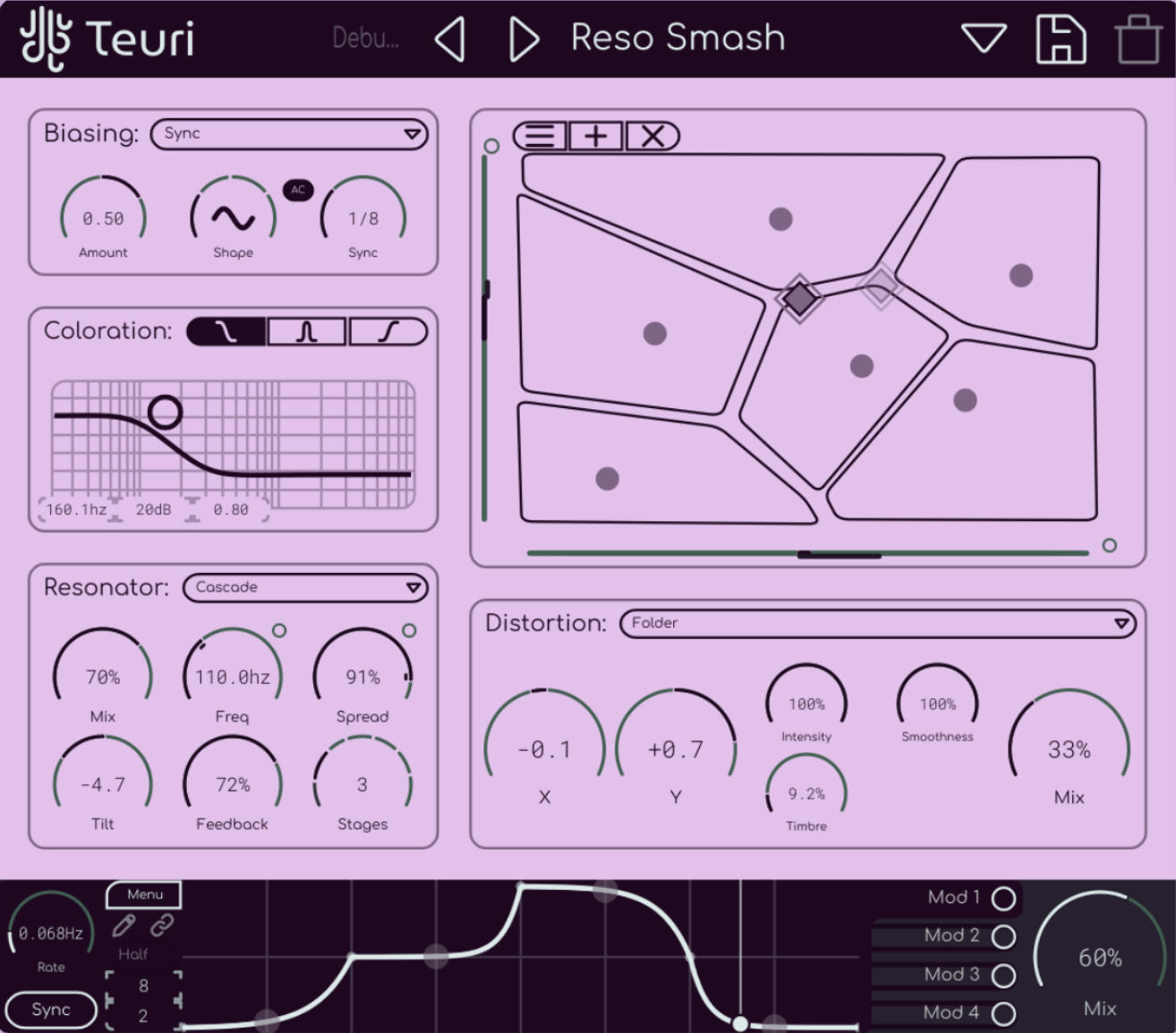Screen dimensions: 1176x1033
Task: Select the pencil draw tool
Action: pyautogui.click(x=124, y=926)
